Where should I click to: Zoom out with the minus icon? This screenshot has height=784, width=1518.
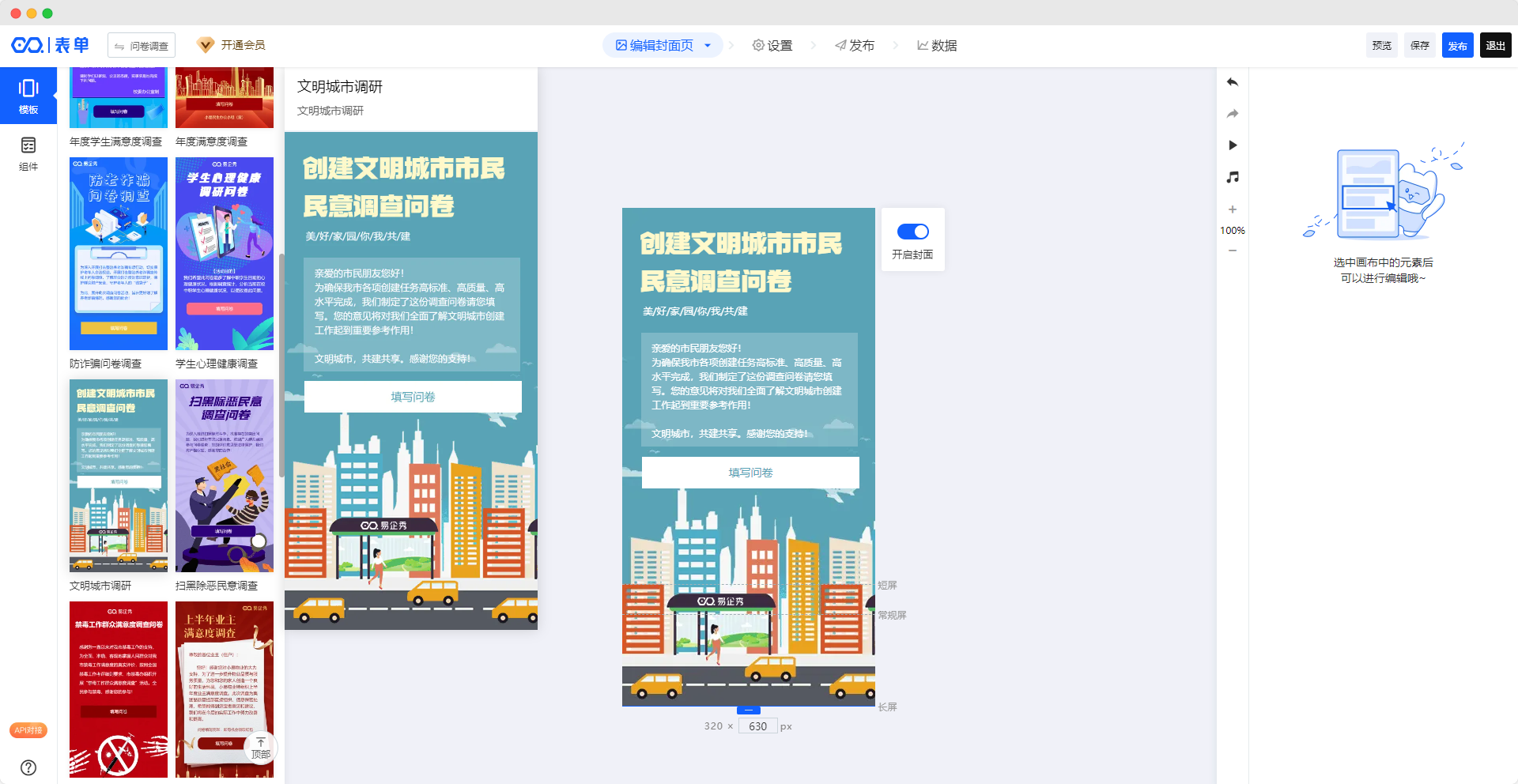pos(1233,251)
